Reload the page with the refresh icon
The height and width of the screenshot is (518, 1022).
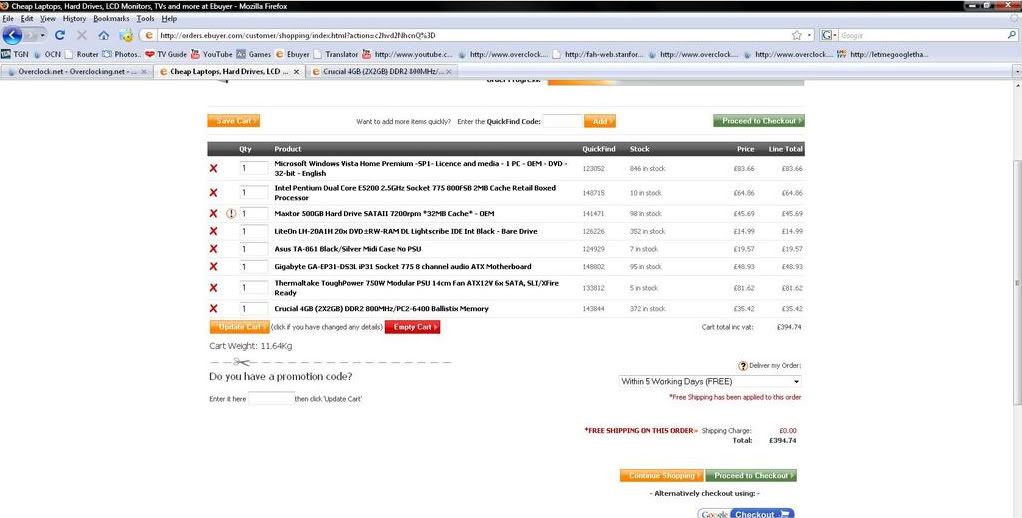[x=60, y=35]
